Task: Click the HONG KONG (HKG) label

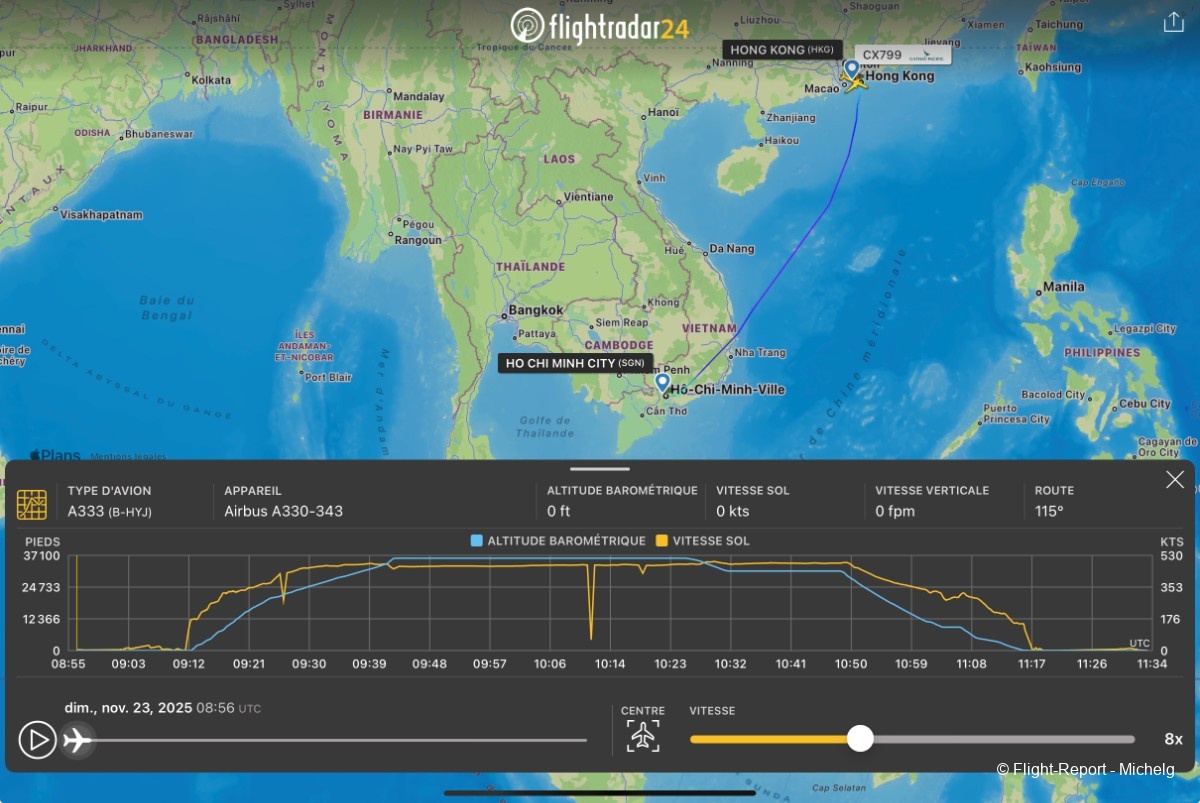Action: (781, 50)
